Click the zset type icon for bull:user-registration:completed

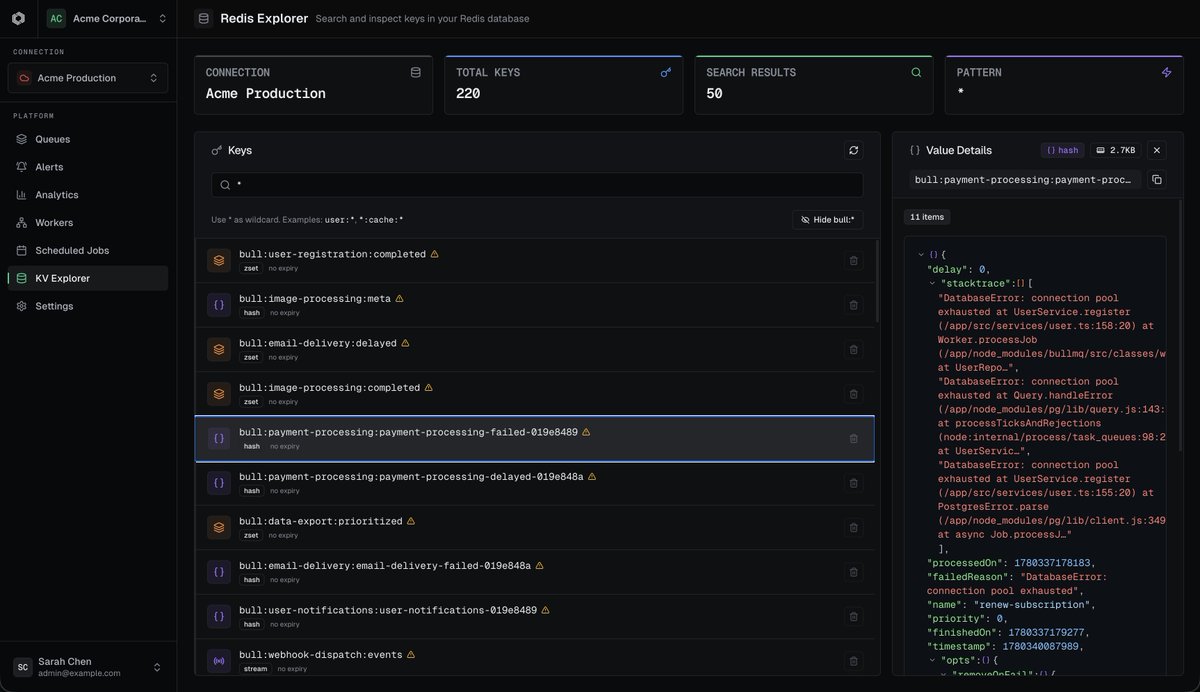pos(219,260)
